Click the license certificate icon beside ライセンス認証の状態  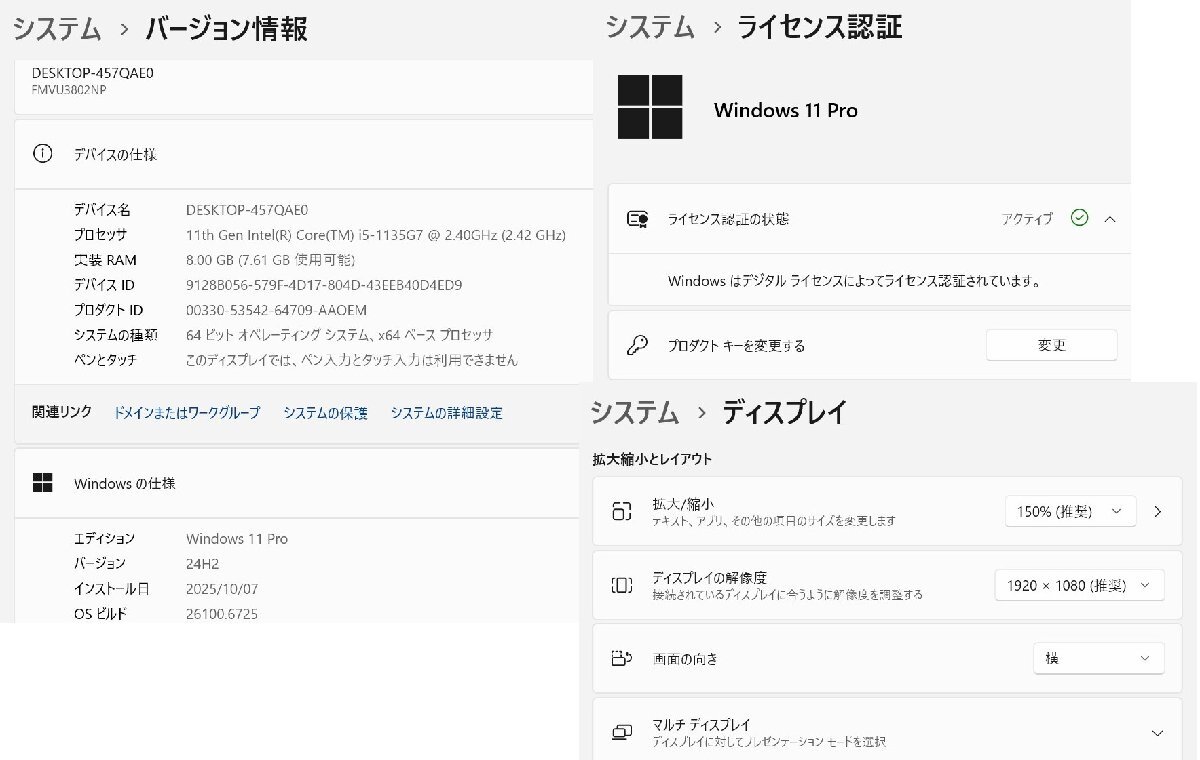coord(637,218)
